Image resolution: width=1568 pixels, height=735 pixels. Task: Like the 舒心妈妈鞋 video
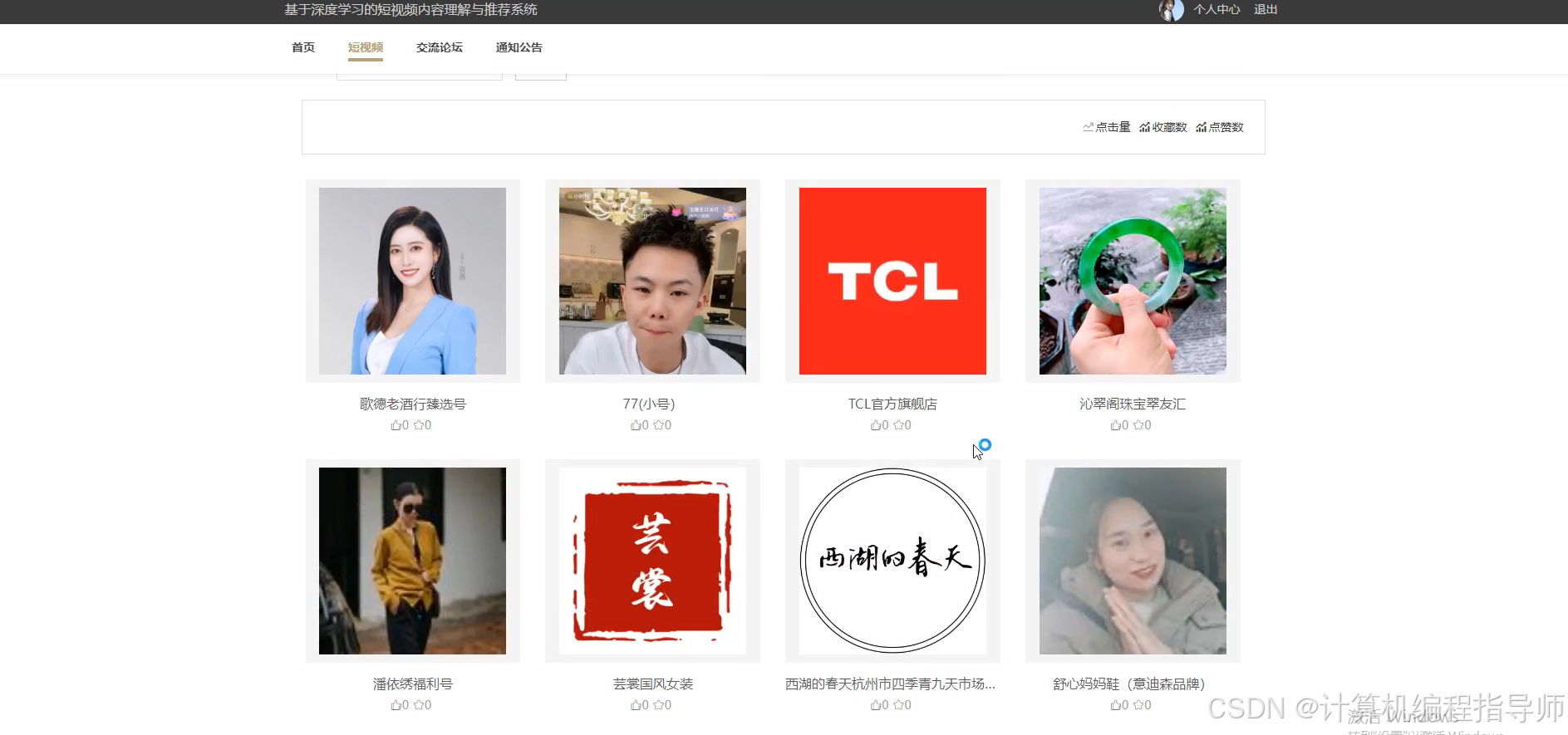point(1117,705)
